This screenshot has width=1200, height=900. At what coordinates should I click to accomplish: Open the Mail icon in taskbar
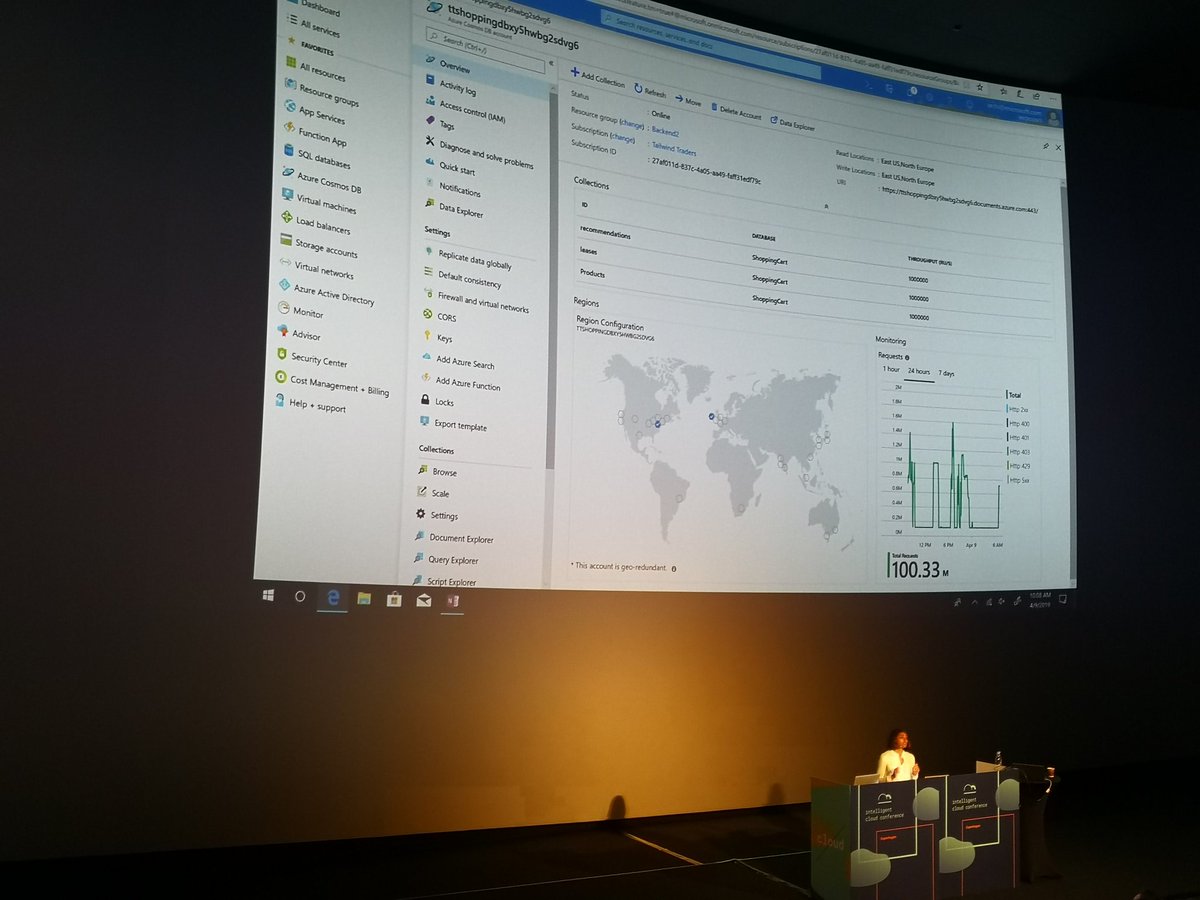pos(424,601)
